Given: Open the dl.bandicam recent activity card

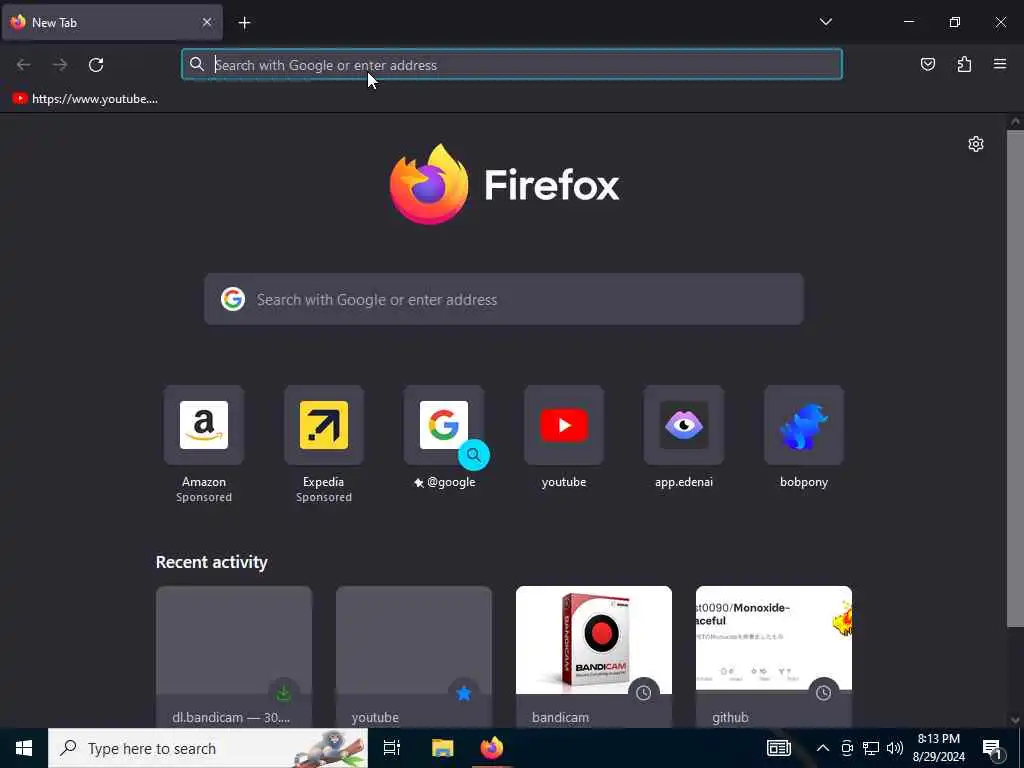Looking at the screenshot, I should (234, 656).
